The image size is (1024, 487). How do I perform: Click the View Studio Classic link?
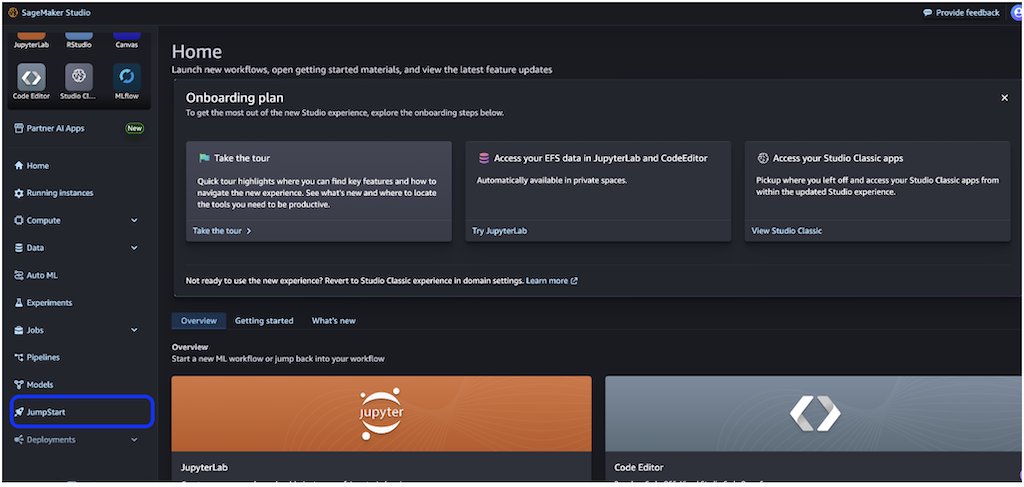(x=787, y=231)
